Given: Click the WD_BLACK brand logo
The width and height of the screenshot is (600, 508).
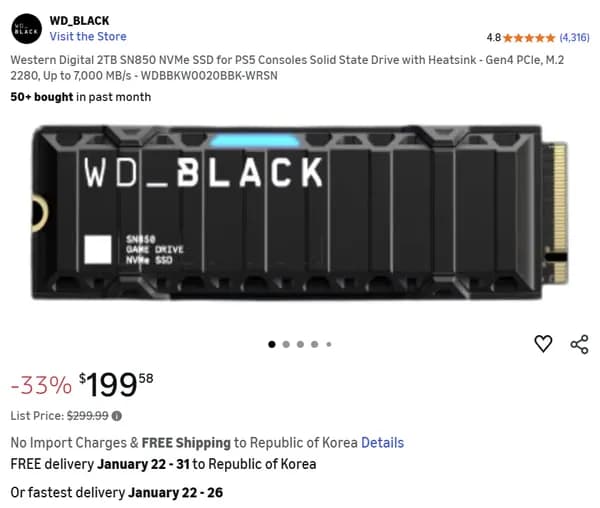Looking at the screenshot, I should (27, 28).
